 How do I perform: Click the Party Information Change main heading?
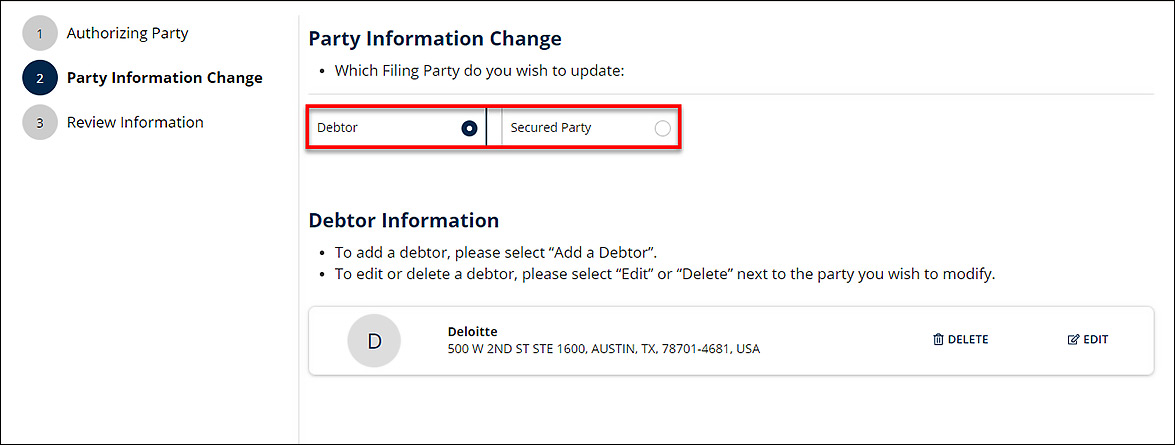[x=435, y=39]
